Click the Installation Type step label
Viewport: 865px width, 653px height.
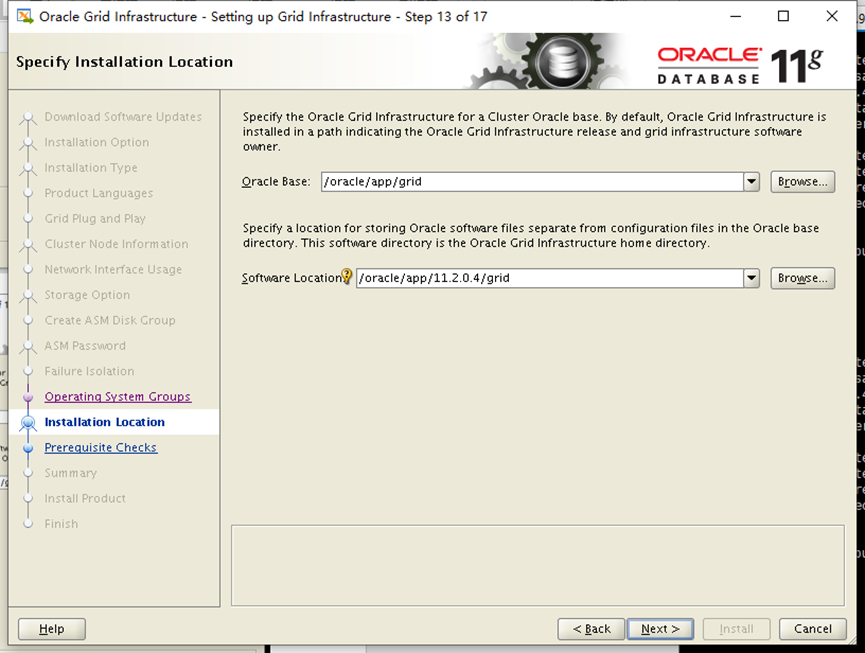point(91,168)
